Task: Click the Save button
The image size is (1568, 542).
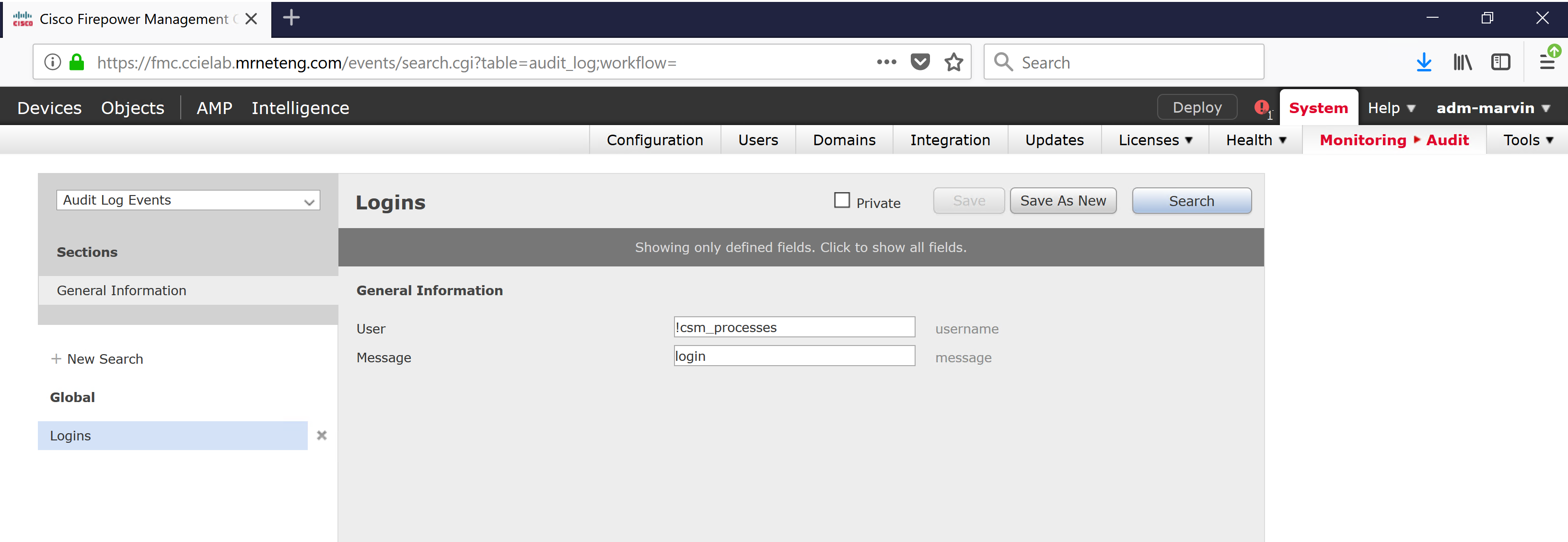Action: coord(969,201)
